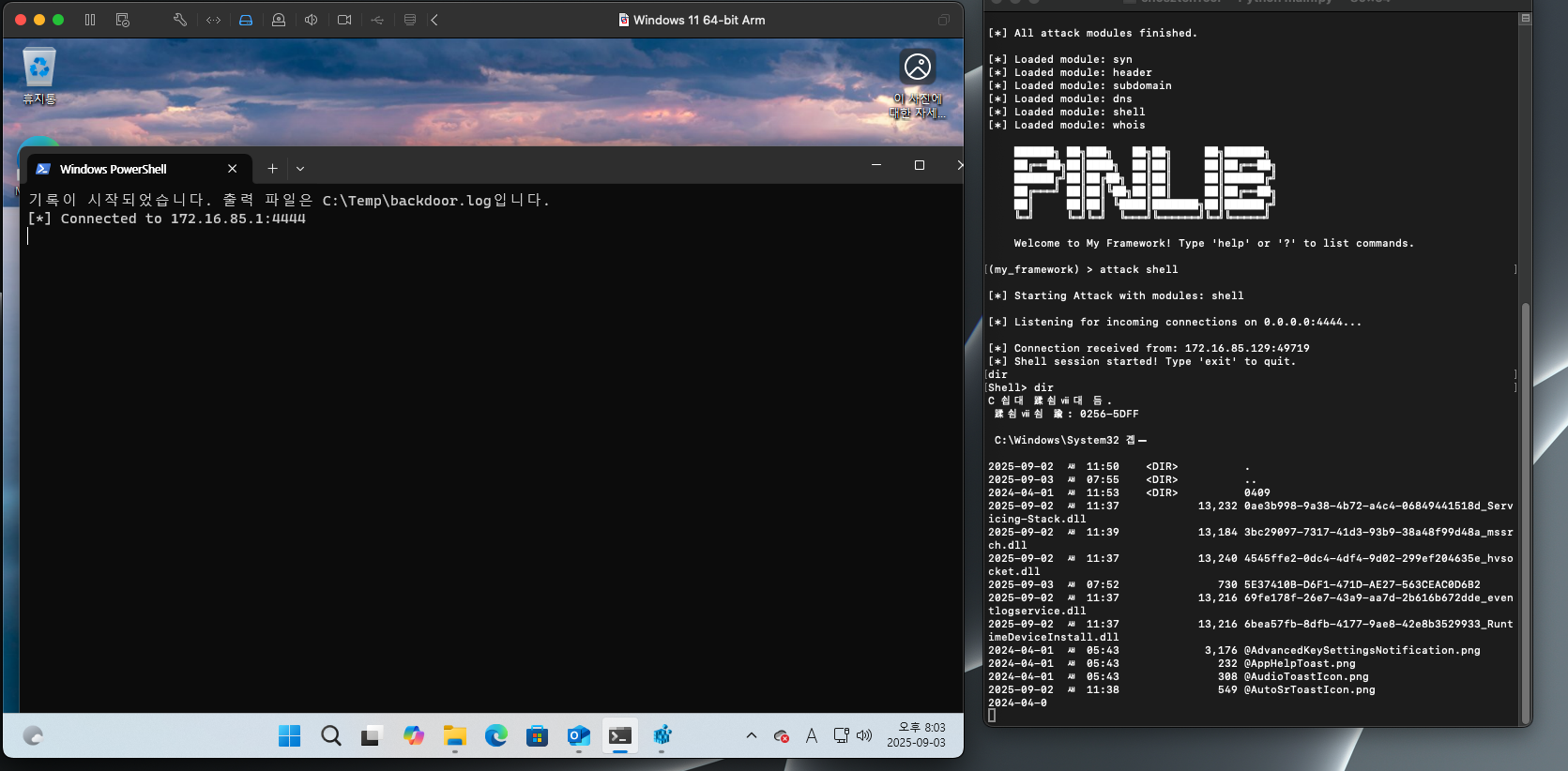Show hidden system tray icons
The height and width of the screenshot is (771, 1568).
752,736
